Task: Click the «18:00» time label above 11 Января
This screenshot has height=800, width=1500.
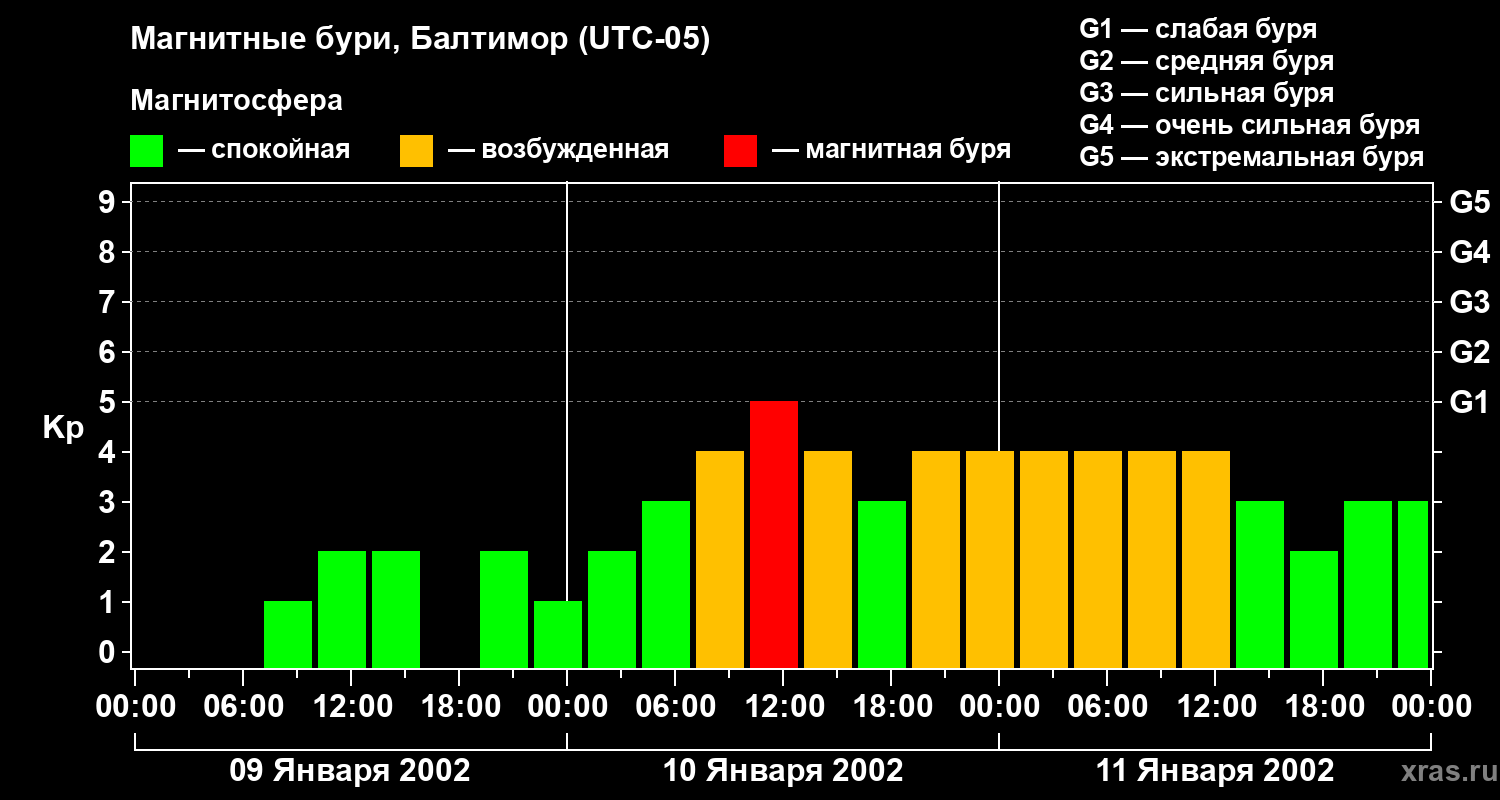Action: click(1323, 706)
